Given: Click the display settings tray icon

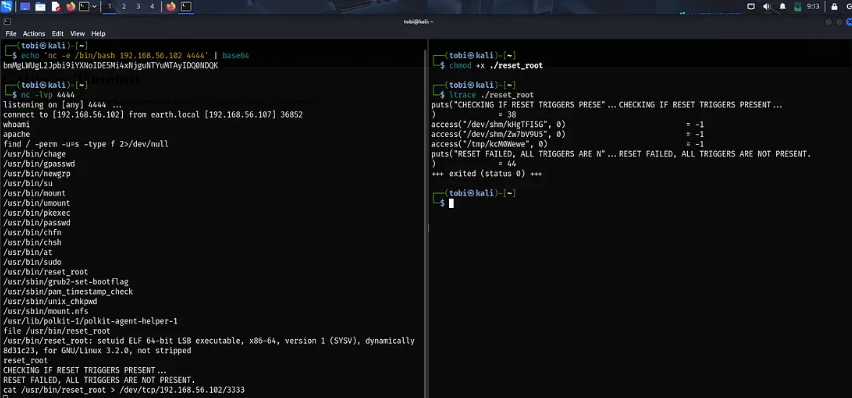Looking at the screenshot, I should coord(751,7).
